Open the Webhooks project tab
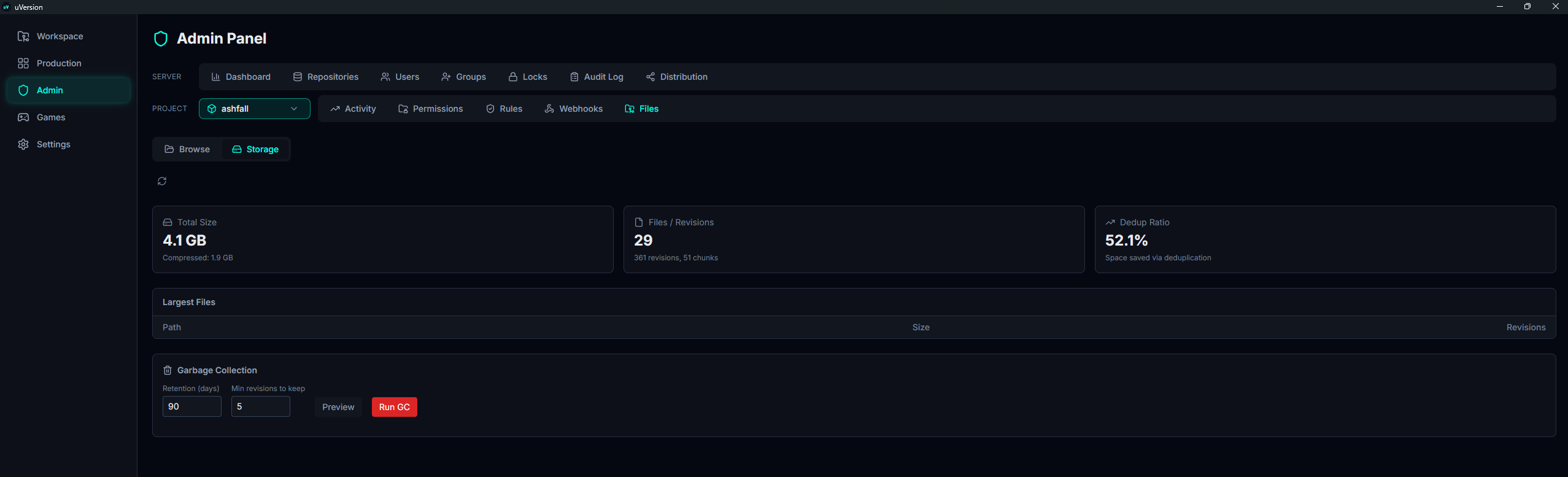This screenshot has height=477, width=1568. coord(574,109)
